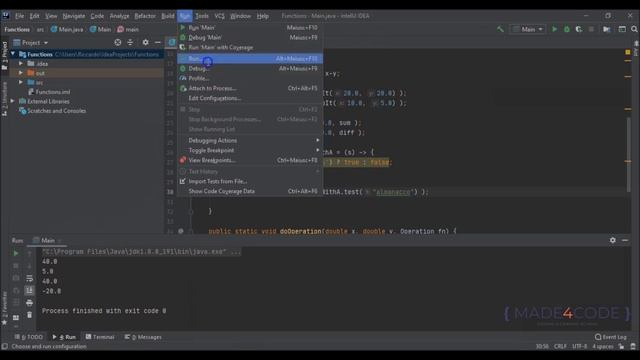Open Project Structure toolbar icon
640x360 pixels.
tap(607, 29)
